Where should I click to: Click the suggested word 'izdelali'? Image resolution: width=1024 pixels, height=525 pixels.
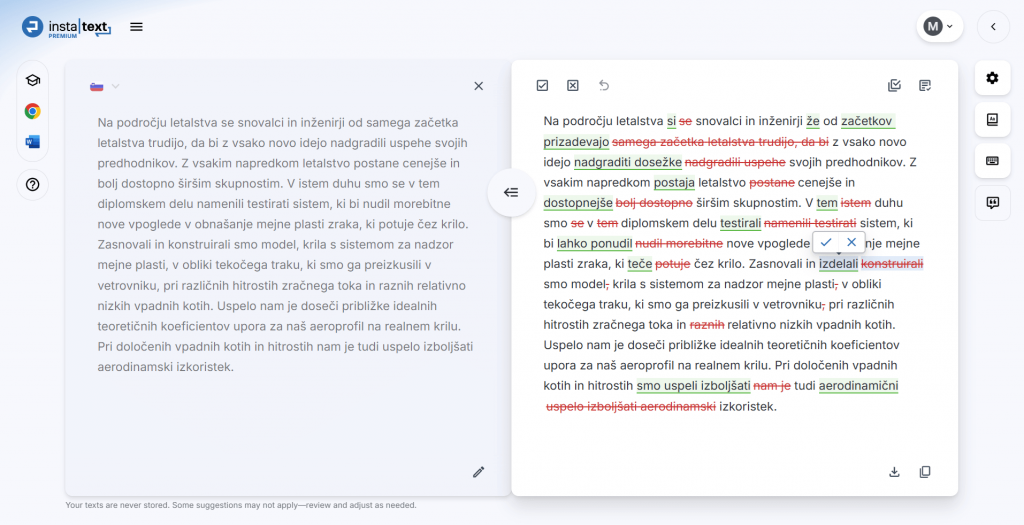[x=837, y=264]
